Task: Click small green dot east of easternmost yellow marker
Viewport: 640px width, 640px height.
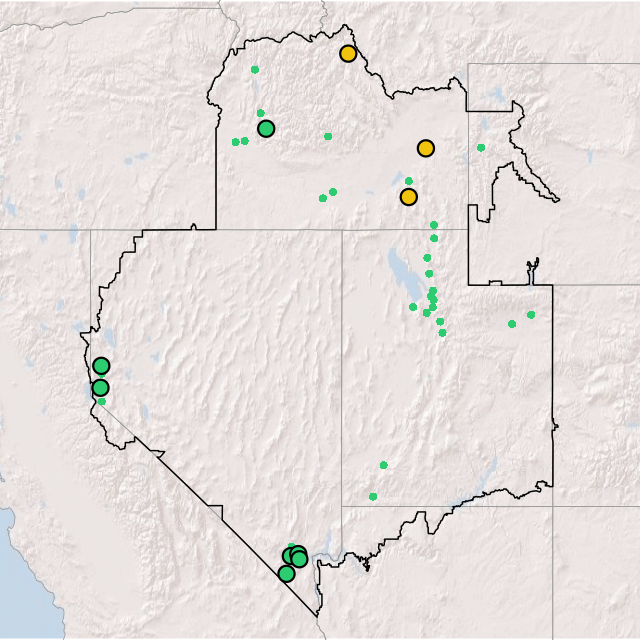Action: coord(481,148)
